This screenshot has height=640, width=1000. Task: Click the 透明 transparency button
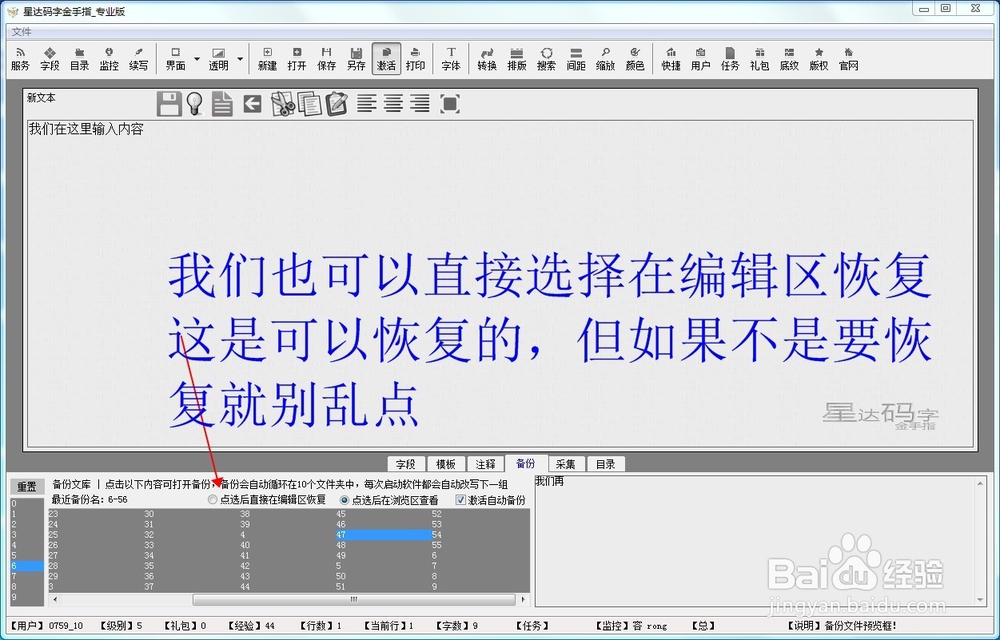219,59
